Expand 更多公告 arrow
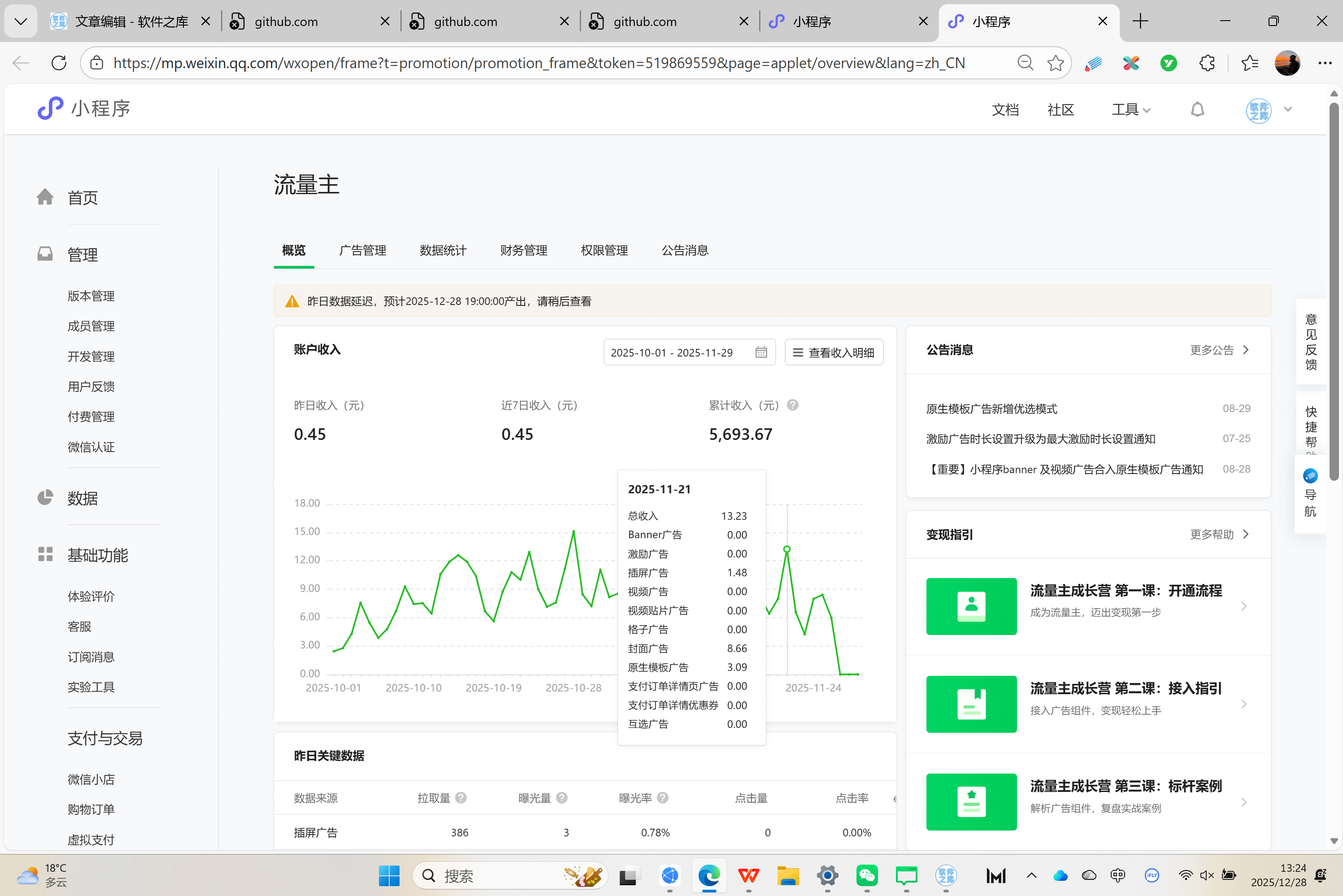Image resolution: width=1343 pixels, height=896 pixels. point(1246,350)
